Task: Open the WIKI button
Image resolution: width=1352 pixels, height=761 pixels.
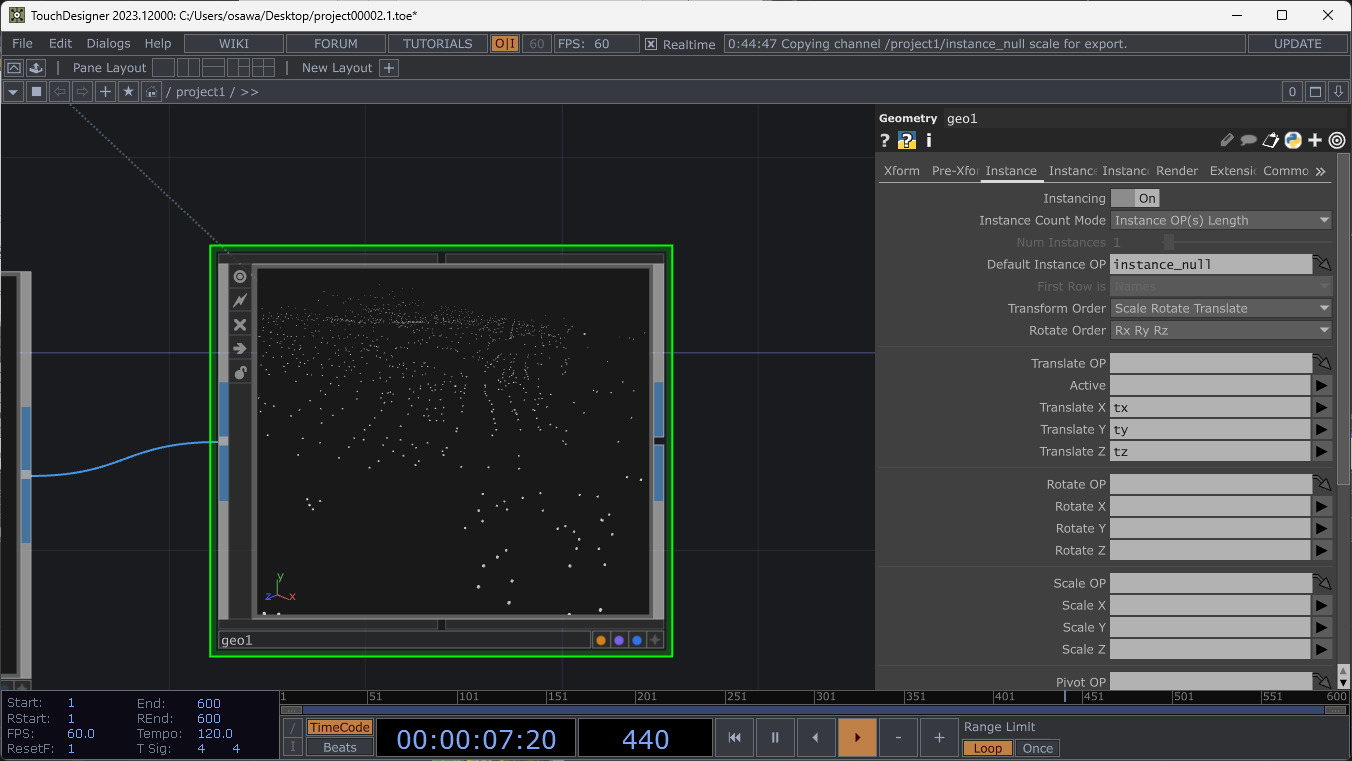Action: coord(234,44)
